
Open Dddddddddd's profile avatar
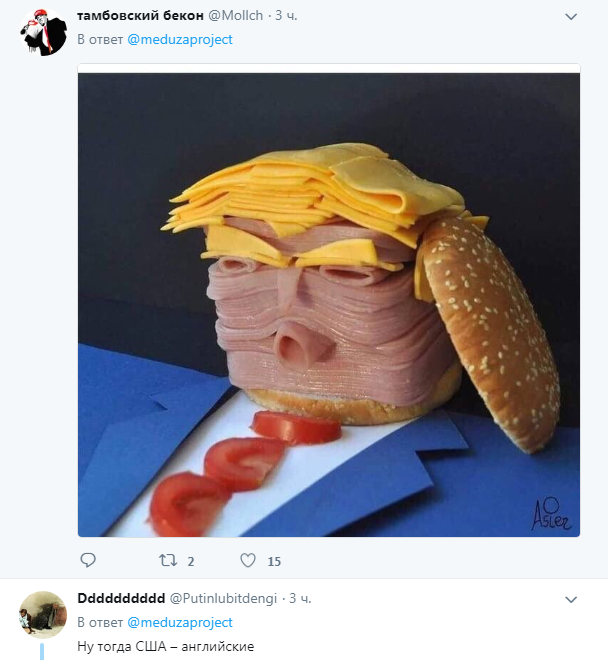coord(44,614)
